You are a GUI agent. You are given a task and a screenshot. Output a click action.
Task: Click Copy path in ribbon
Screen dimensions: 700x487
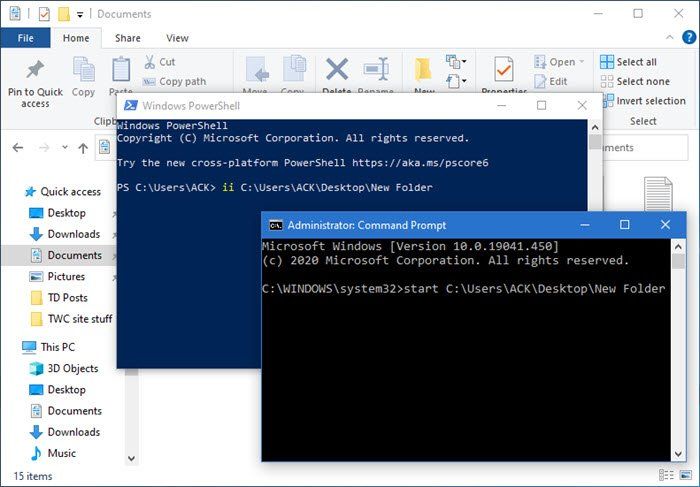pyautogui.click(x=175, y=82)
